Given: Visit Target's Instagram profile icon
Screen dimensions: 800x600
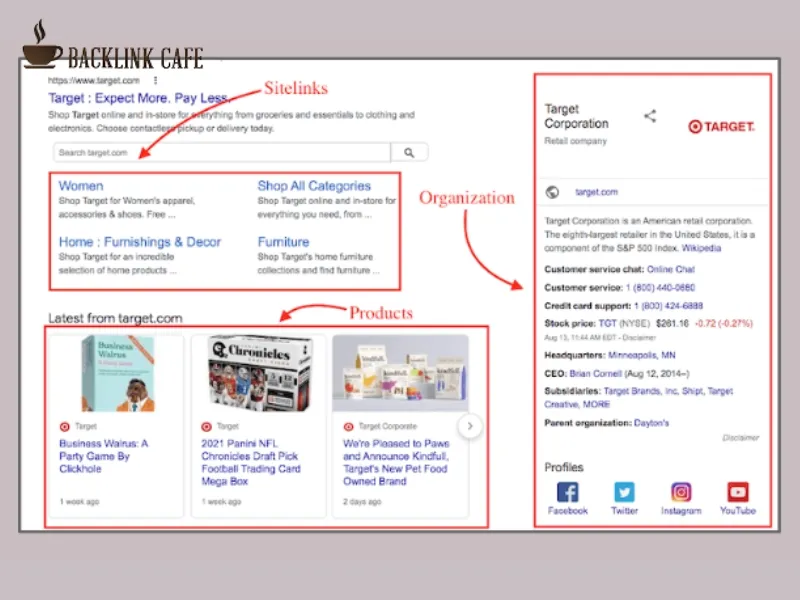Looking at the screenshot, I should (681, 492).
